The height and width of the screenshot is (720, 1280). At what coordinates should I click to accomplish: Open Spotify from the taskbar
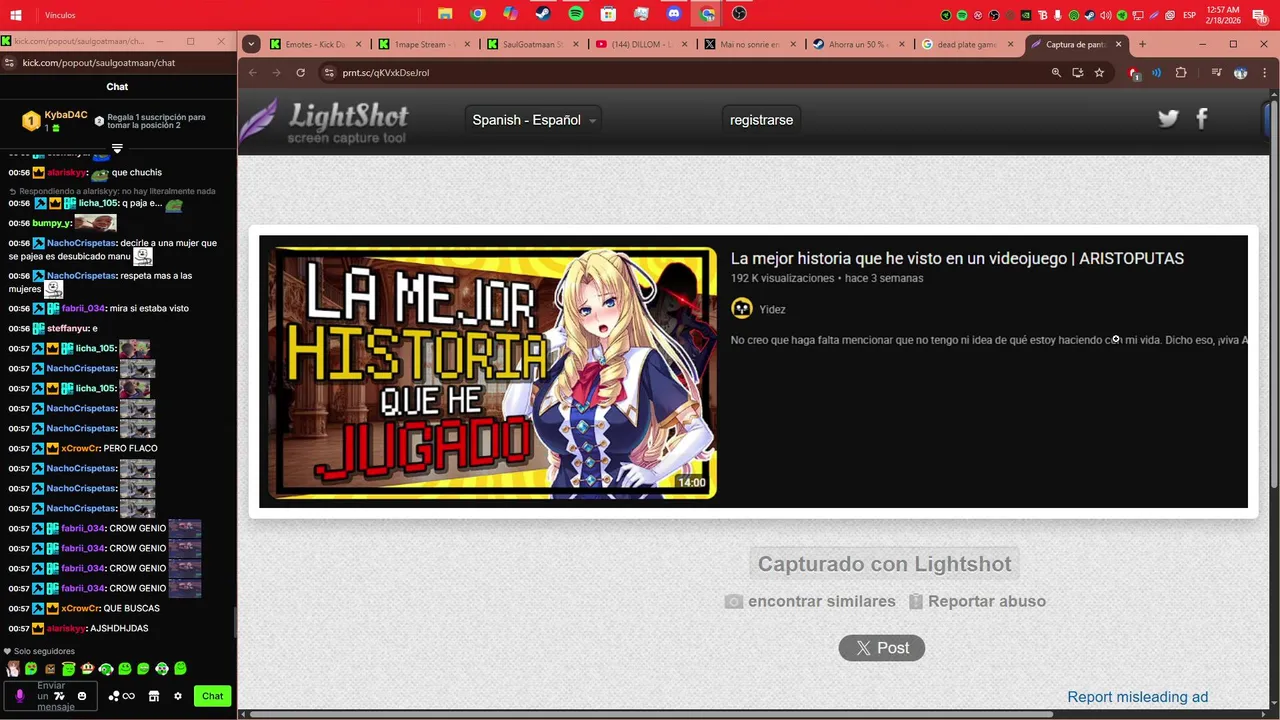point(576,14)
